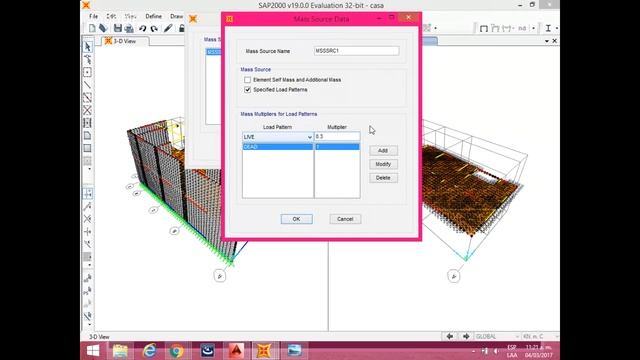Click the Mass Source Name input field
This screenshot has width=640, height=360.
click(x=356, y=51)
